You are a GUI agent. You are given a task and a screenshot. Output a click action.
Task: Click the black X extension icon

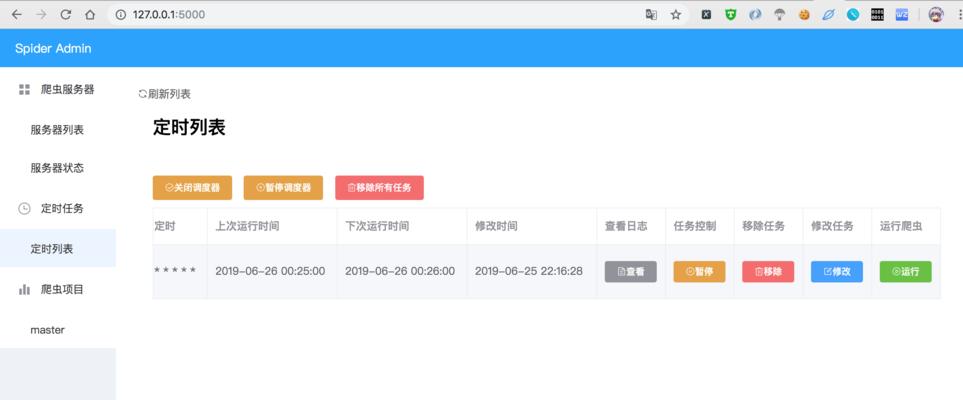[x=706, y=15]
